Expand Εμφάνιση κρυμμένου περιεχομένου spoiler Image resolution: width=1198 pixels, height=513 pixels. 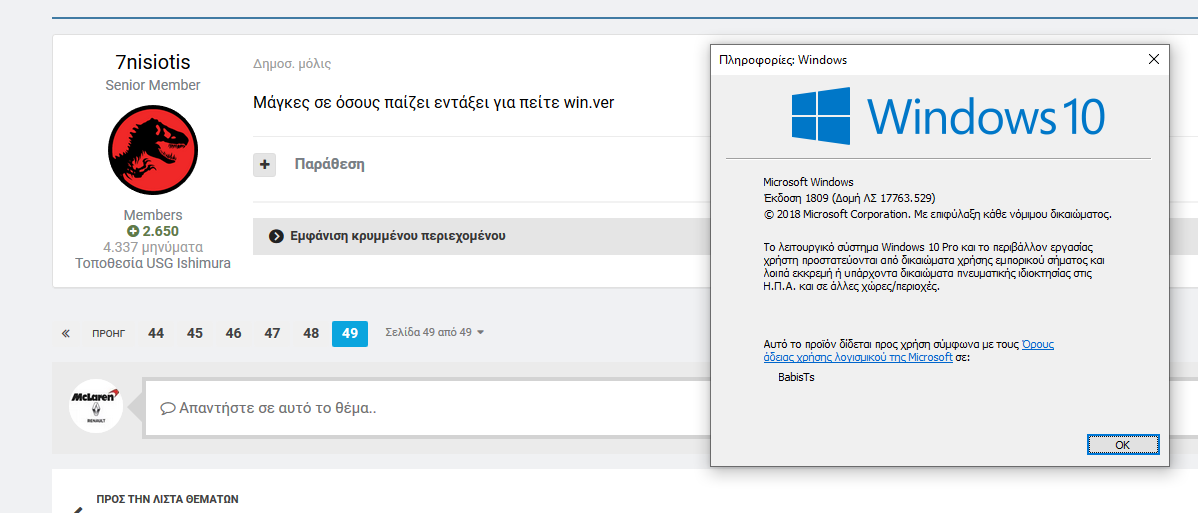tap(481, 235)
